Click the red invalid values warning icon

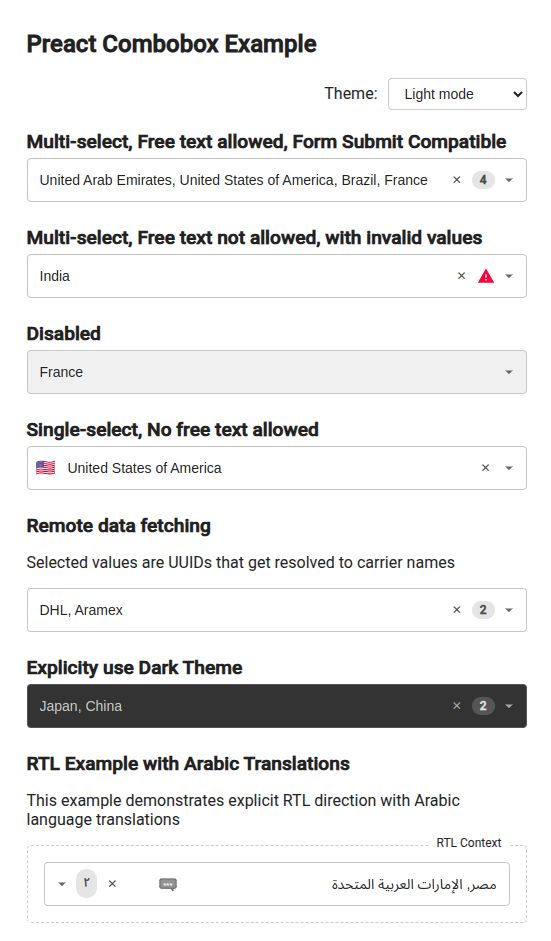(x=486, y=276)
